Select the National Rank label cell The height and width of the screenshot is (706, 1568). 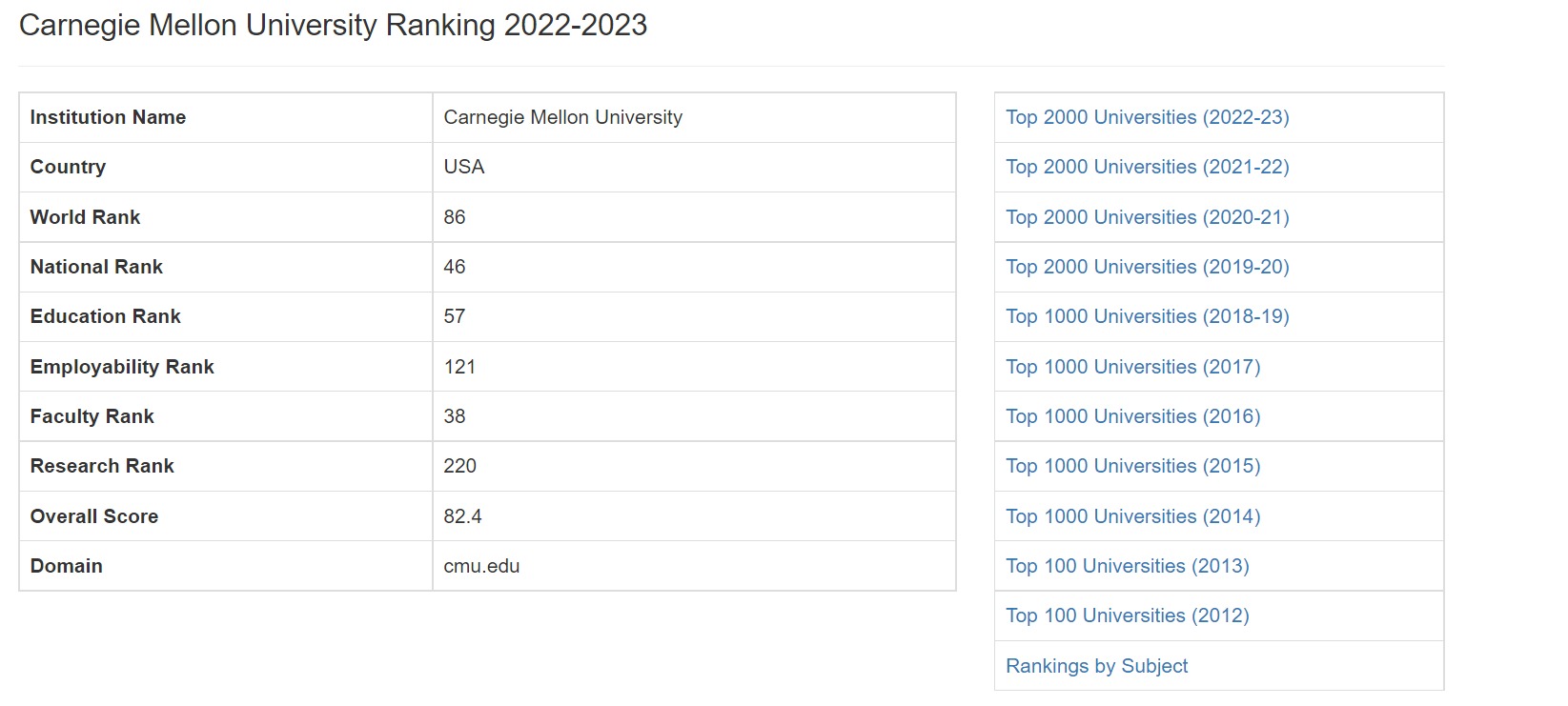[226, 267]
